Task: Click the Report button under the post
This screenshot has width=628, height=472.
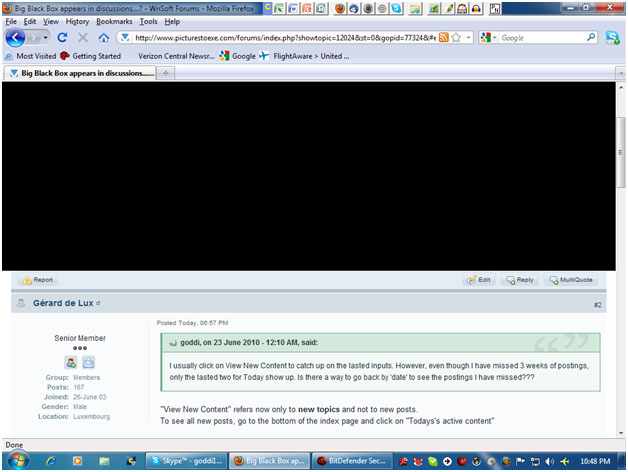Action: (x=38, y=280)
